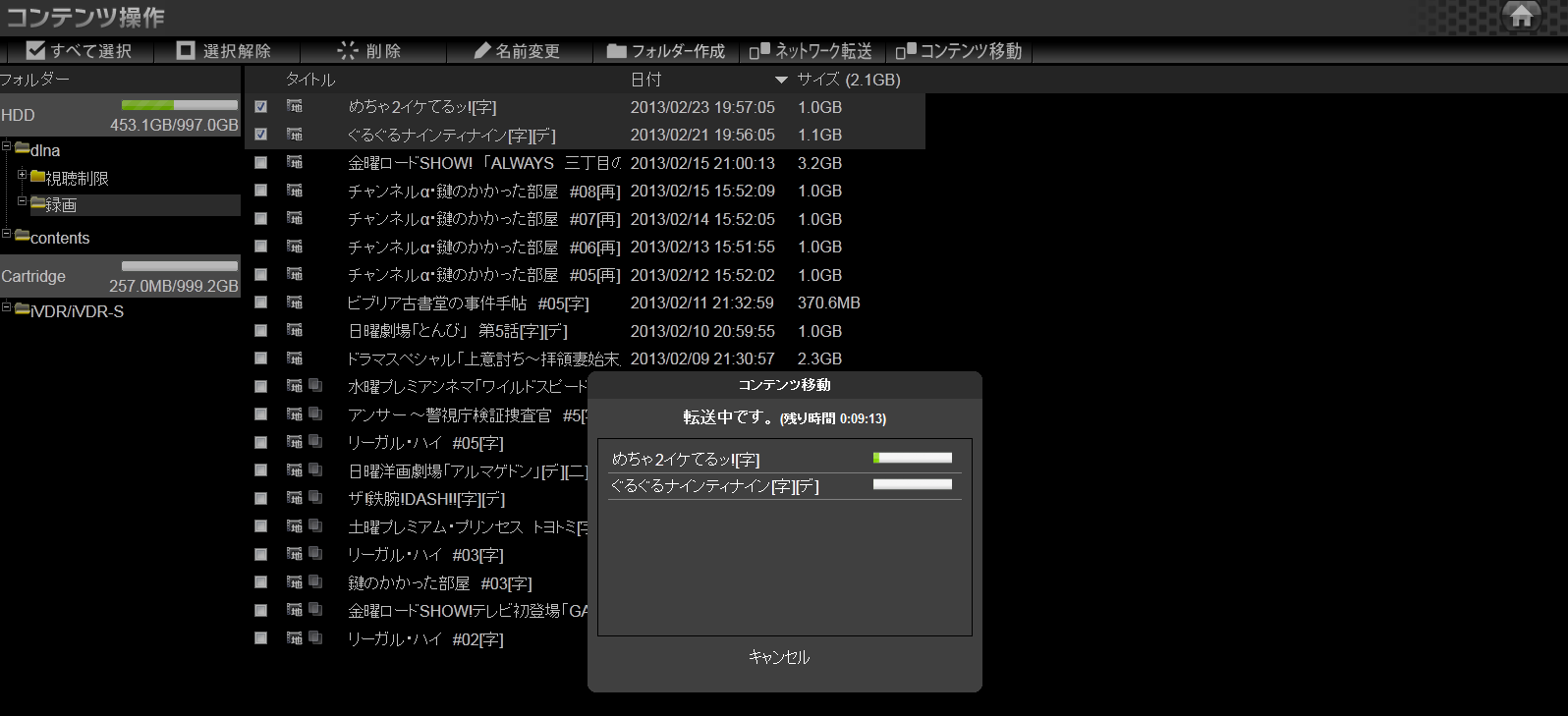Image resolution: width=1568 pixels, height=716 pixels.
Task: Sort by the 日付 column header
Action: (645, 80)
